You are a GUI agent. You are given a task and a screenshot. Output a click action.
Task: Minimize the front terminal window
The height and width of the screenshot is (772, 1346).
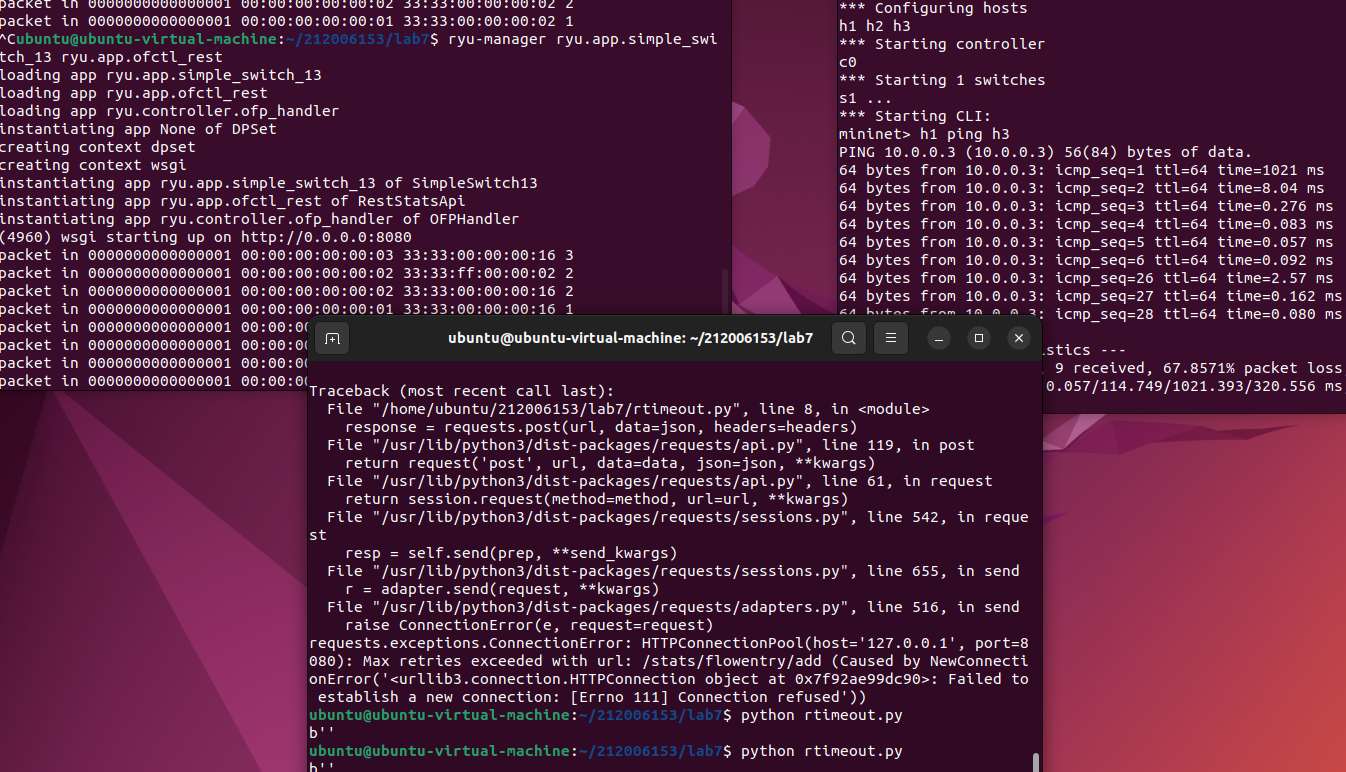point(939,339)
